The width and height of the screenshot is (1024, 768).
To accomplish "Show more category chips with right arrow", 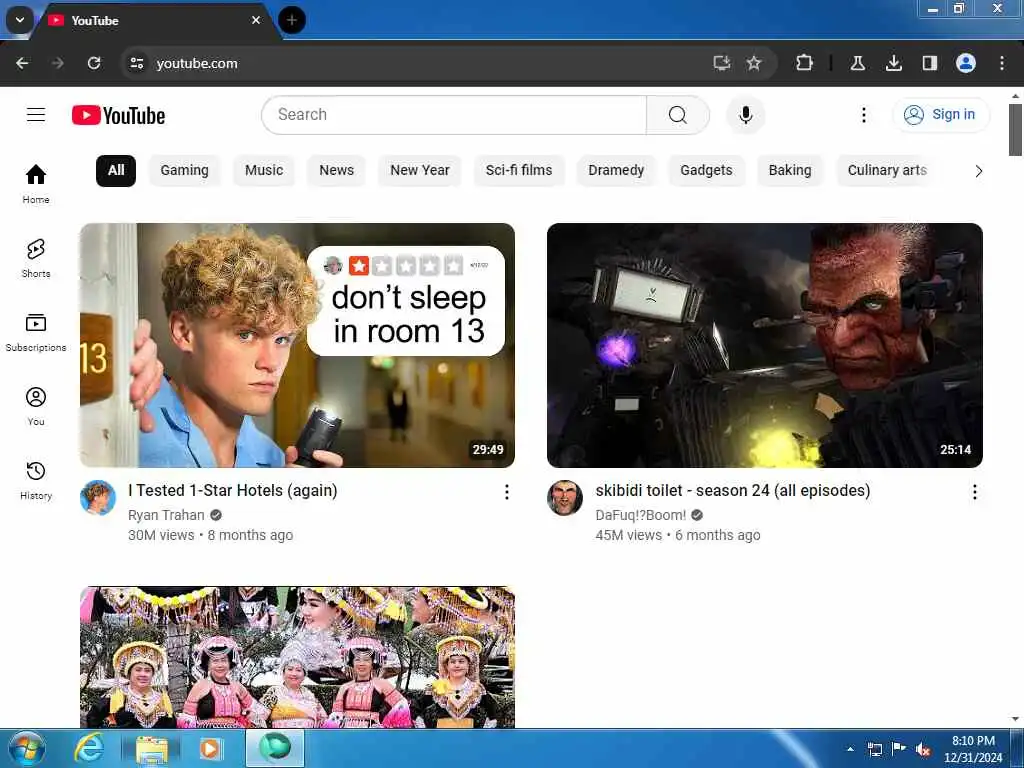I will click(978, 171).
